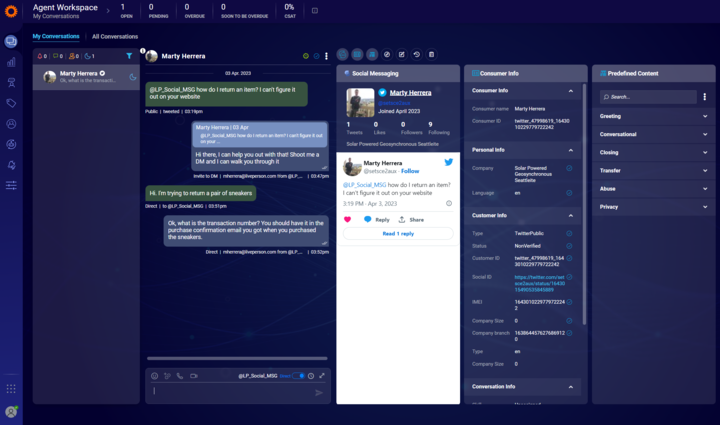Click Marty Herrera profile photo in Social Messaging
Image resolution: width=720 pixels, height=425 pixels.
click(x=360, y=103)
